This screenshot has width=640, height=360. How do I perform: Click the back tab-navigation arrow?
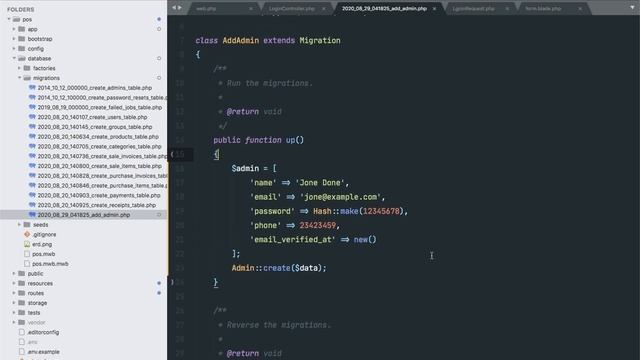pyautogui.click(x=174, y=8)
